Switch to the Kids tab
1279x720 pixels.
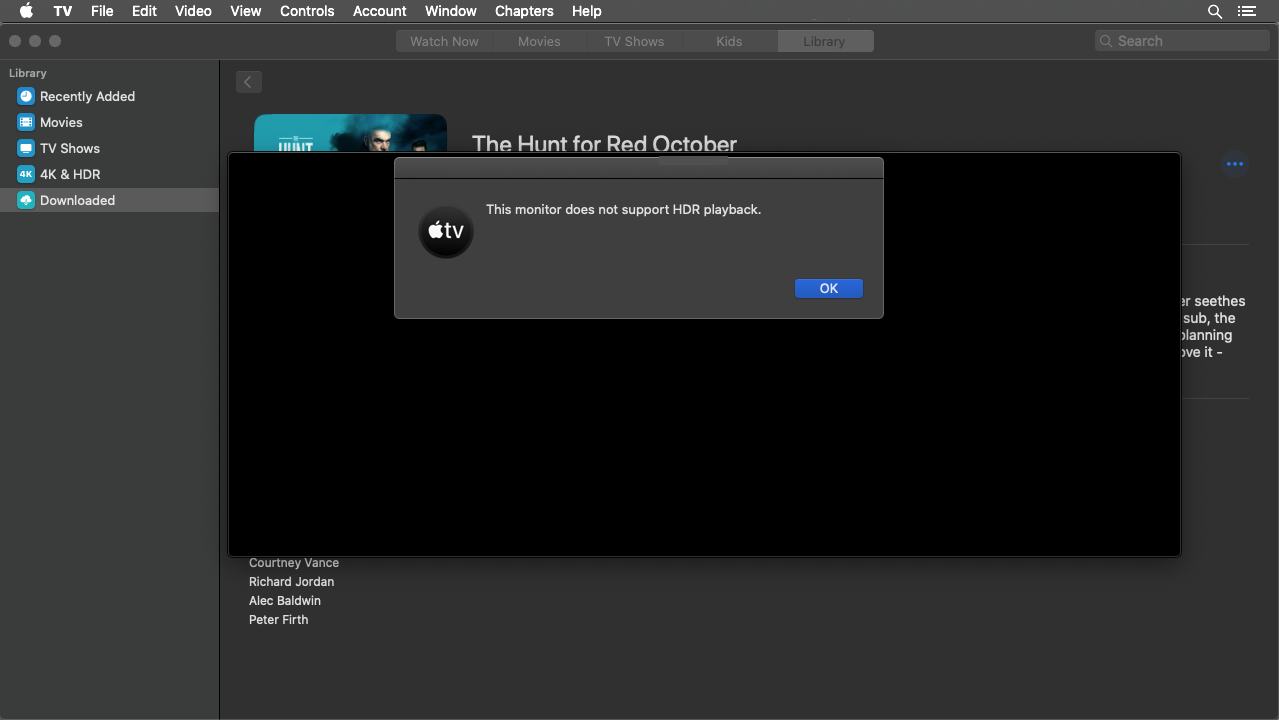click(729, 41)
